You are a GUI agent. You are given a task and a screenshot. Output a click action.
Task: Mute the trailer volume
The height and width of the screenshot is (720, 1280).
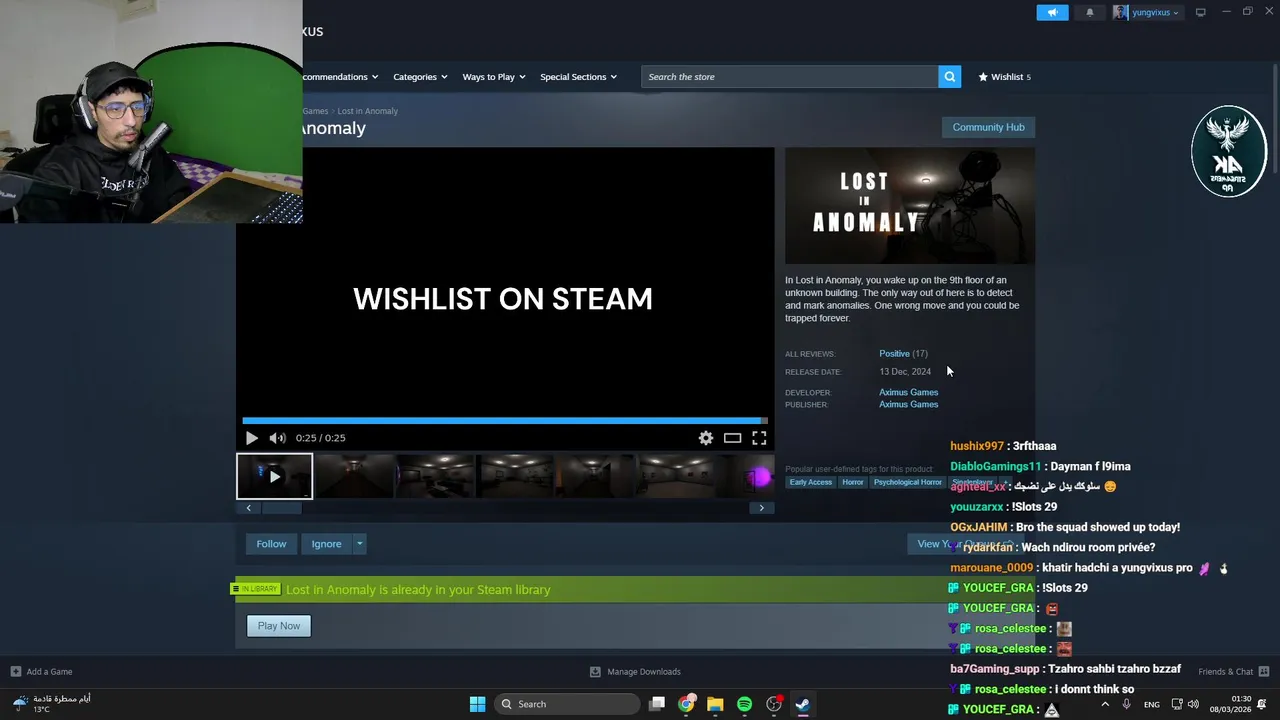pyautogui.click(x=277, y=438)
